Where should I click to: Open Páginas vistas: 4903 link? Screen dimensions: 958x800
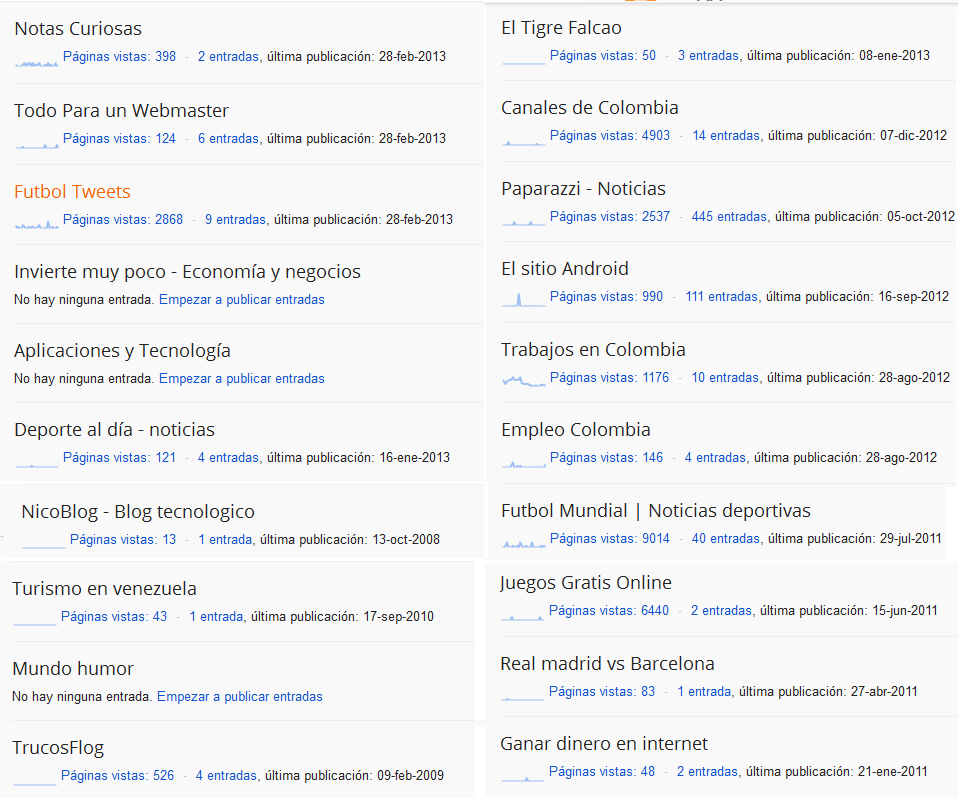click(x=610, y=136)
